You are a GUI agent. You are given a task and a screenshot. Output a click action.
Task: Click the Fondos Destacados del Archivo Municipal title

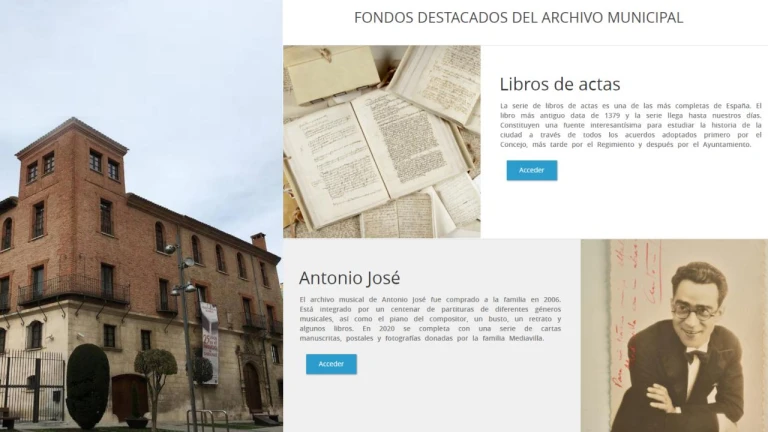click(x=518, y=18)
